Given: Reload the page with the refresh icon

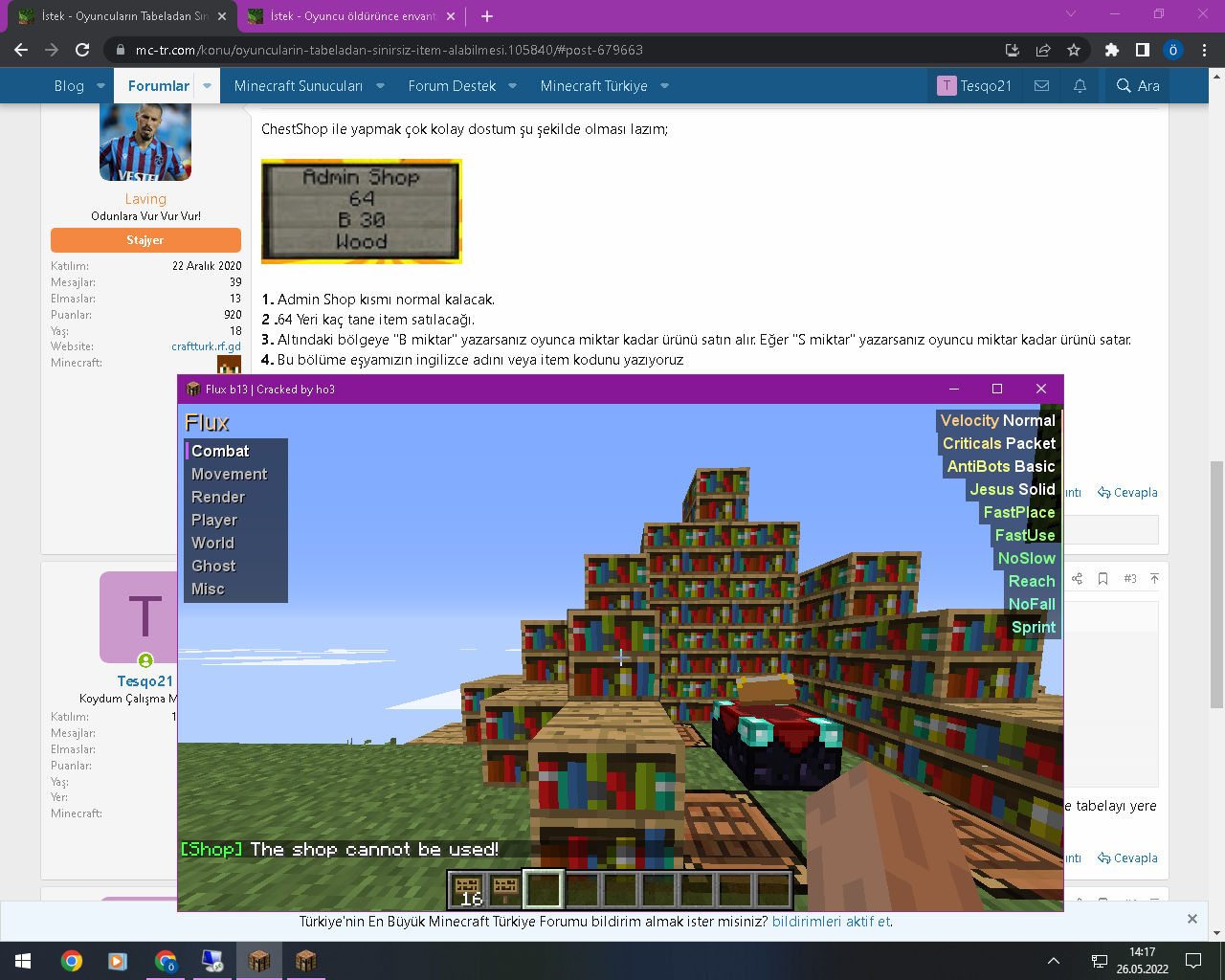Looking at the screenshot, I should 82,50.
